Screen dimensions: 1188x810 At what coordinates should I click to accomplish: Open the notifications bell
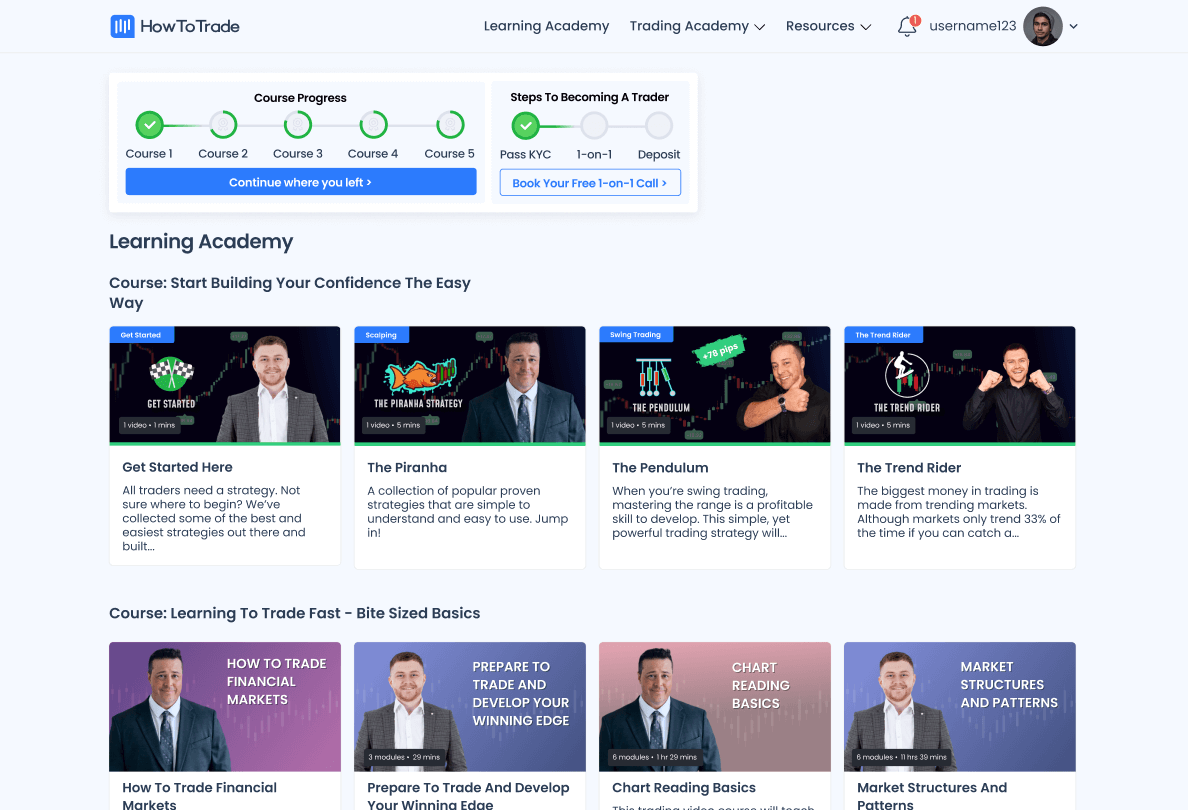pyautogui.click(x=907, y=27)
